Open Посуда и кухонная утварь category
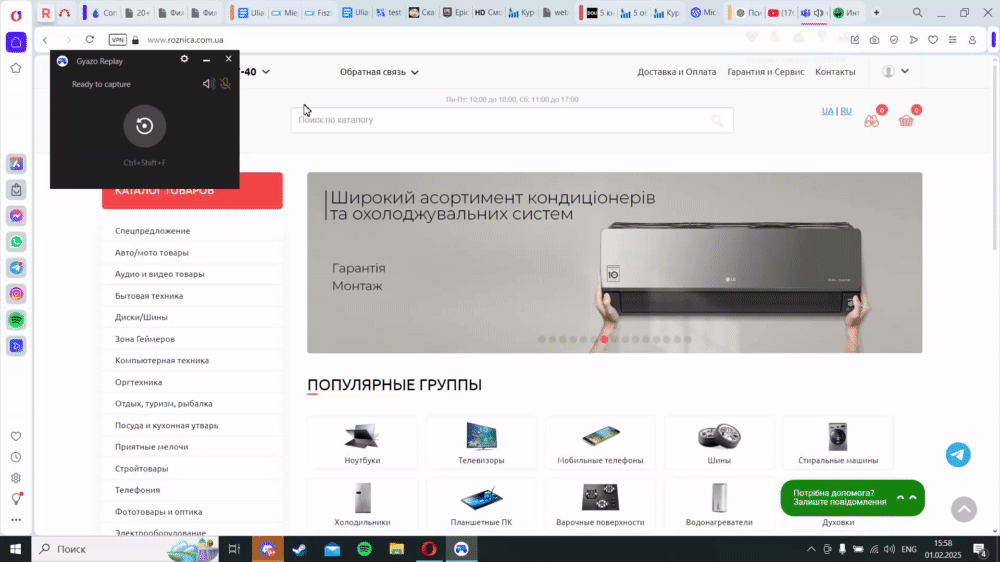This screenshot has width=1000, height=562. [x=166, y=425]
